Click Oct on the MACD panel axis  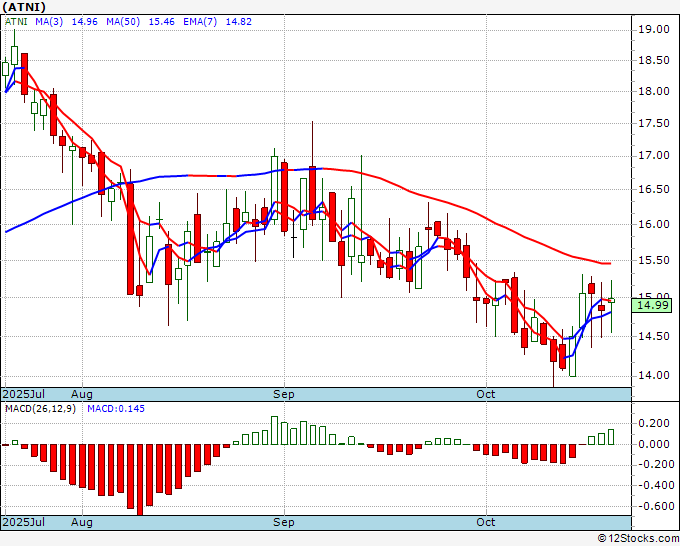[486, 522]
